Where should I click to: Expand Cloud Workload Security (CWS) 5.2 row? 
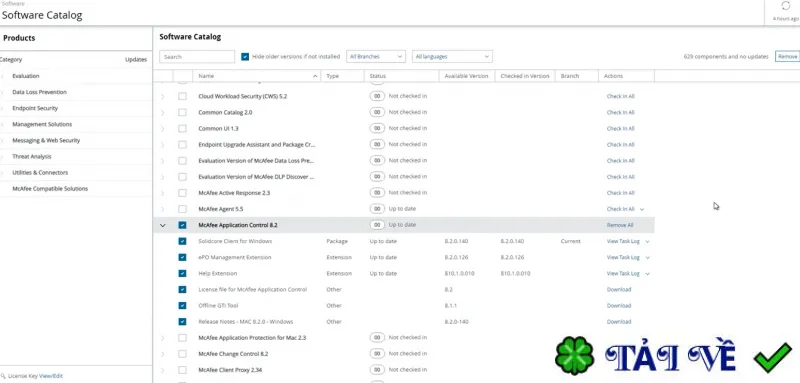[163, 96]
